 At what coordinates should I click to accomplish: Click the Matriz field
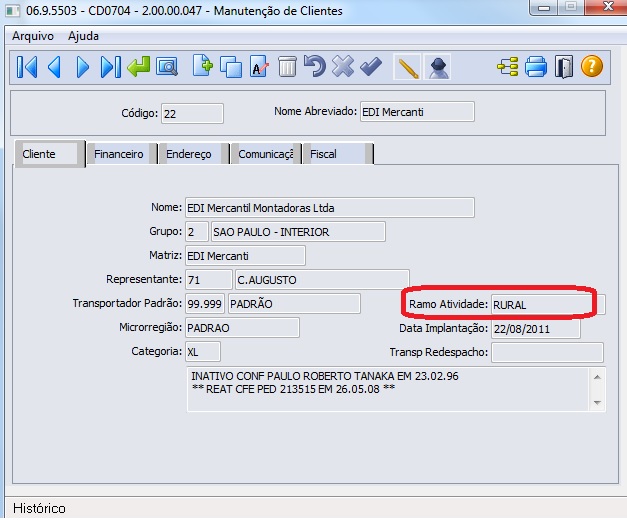click(x=246, y=256)
